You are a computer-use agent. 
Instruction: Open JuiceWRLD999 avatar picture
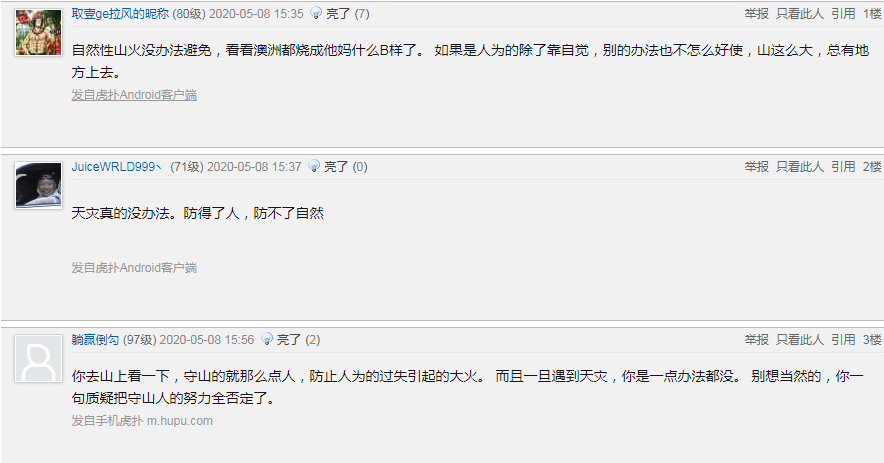click(x=38, y=186)
